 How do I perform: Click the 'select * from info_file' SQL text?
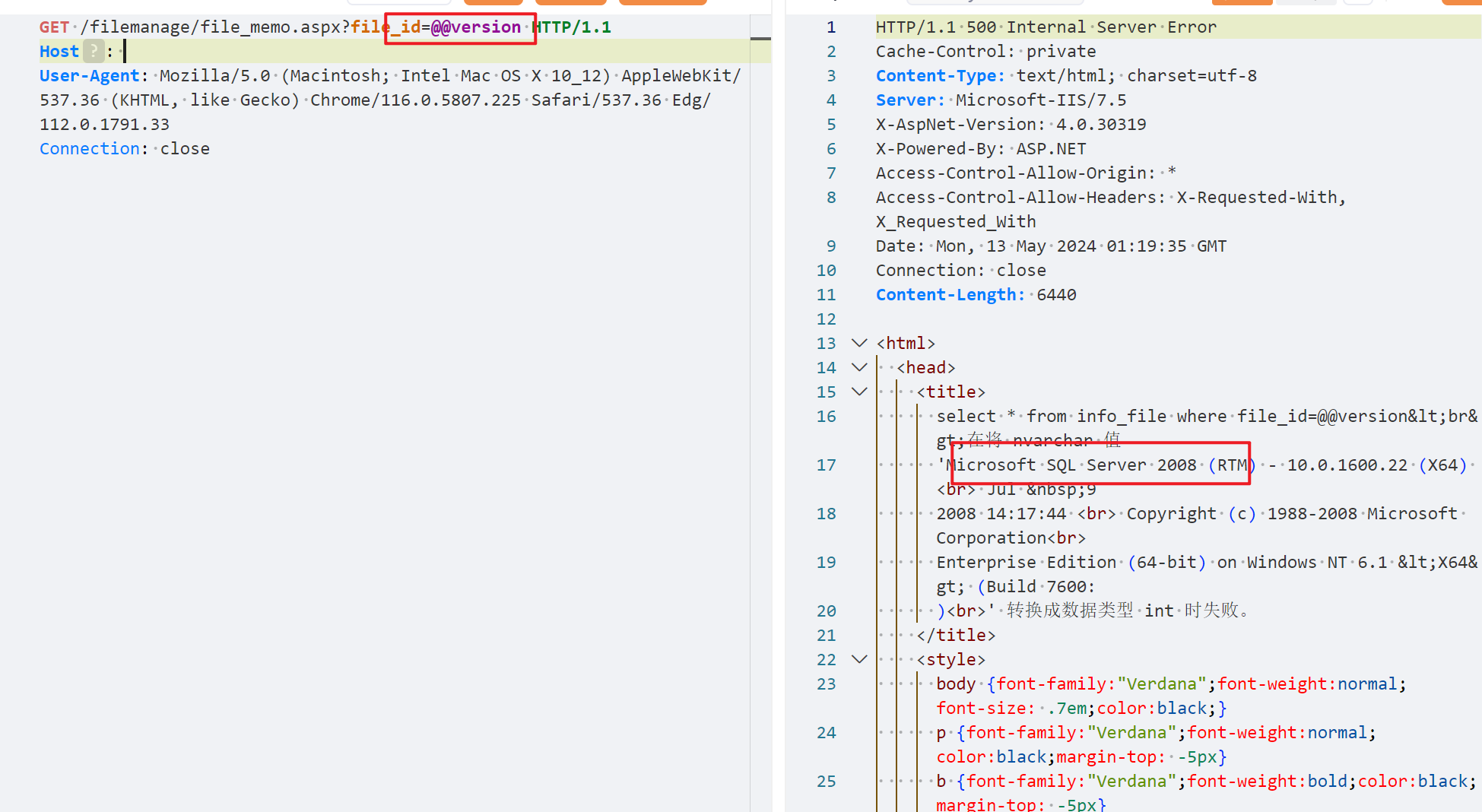(x=1052, y=417)
